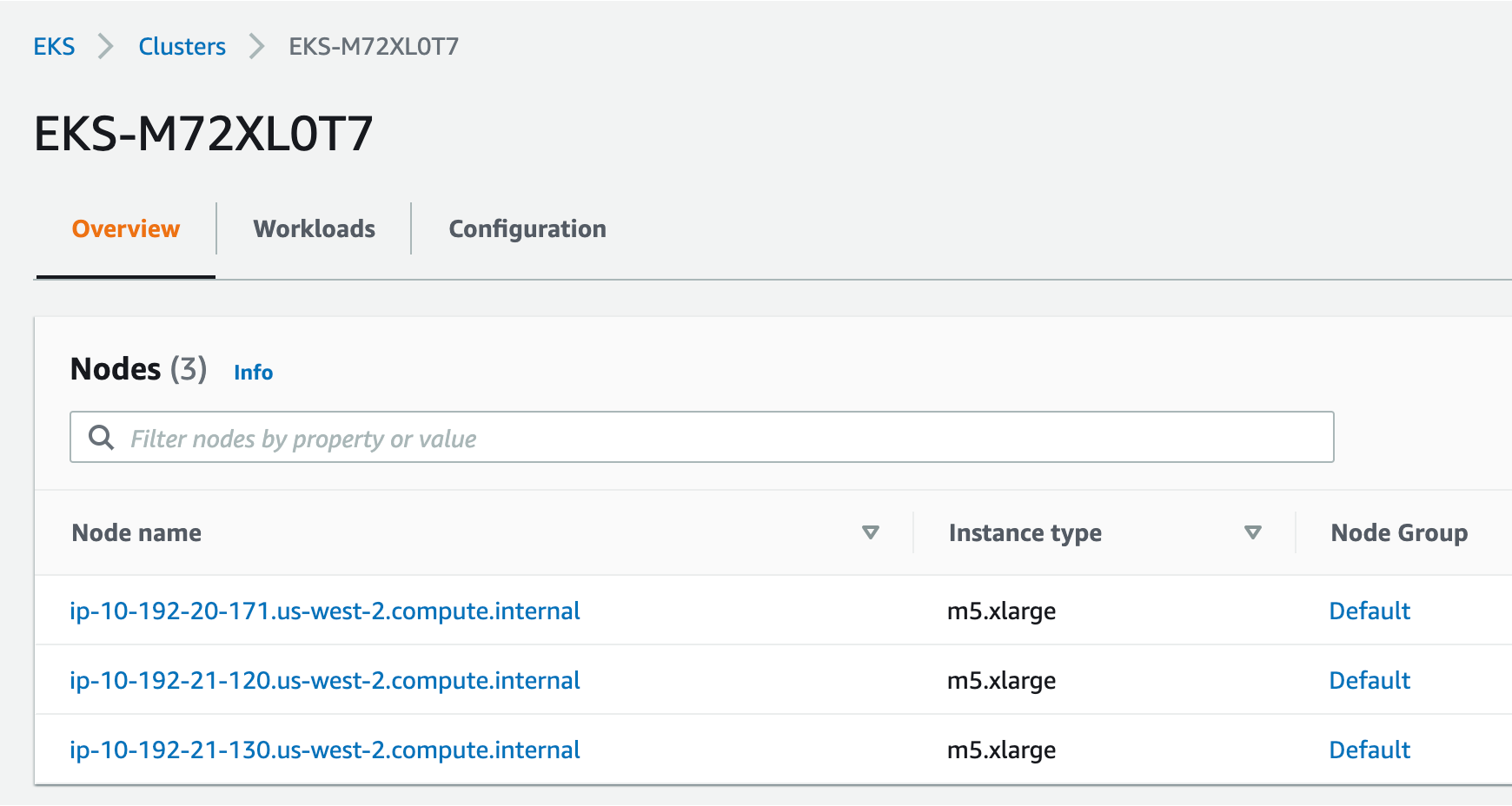This screenshot has width=1512, height=806.
Task: Click the magnifier icon in the filter box
Action: point(102,438)
